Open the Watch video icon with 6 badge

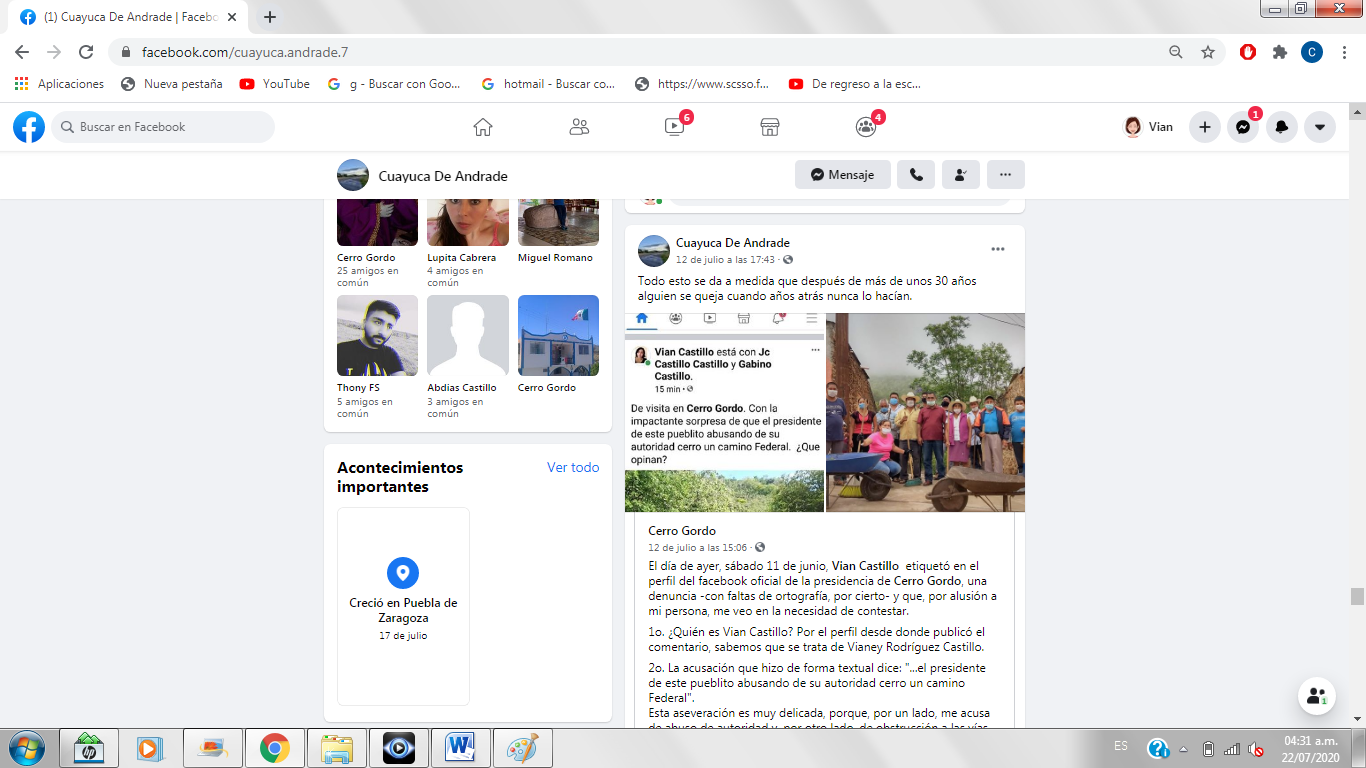pyautogui.click(x=675, y=127)
